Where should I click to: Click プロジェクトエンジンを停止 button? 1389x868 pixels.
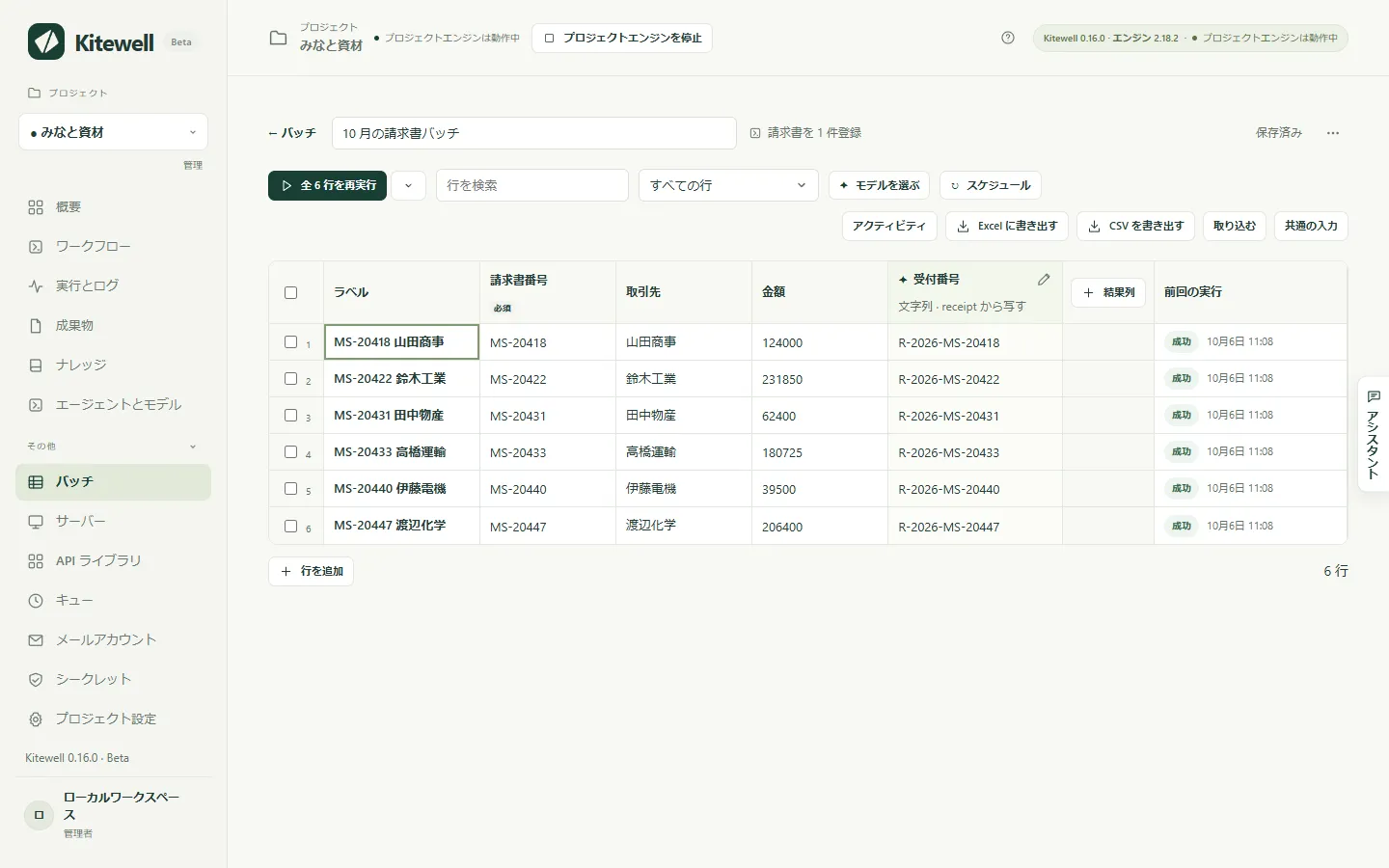click(x=622, y=39)
